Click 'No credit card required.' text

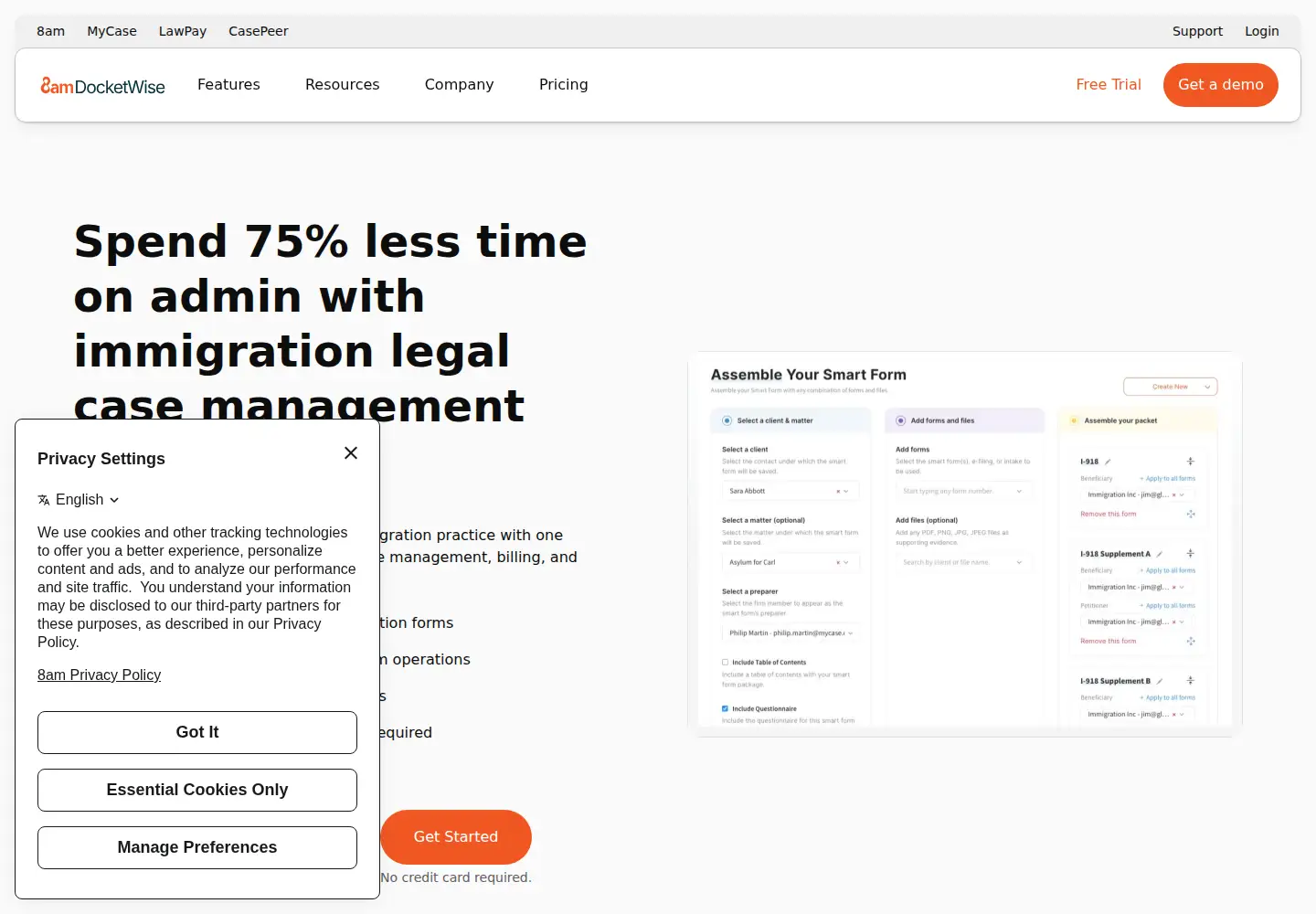tap(456, 877)
